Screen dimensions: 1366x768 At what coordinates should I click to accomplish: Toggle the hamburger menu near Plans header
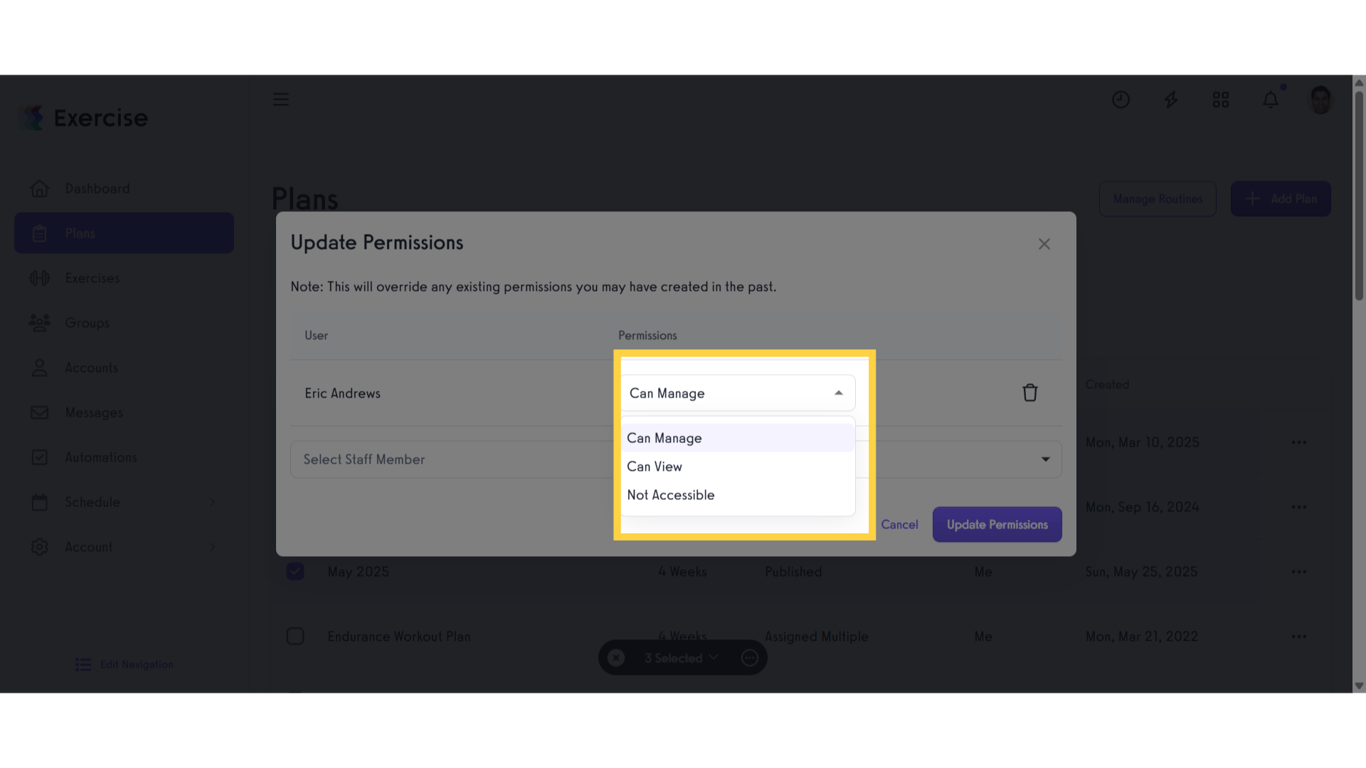point(280,99)
